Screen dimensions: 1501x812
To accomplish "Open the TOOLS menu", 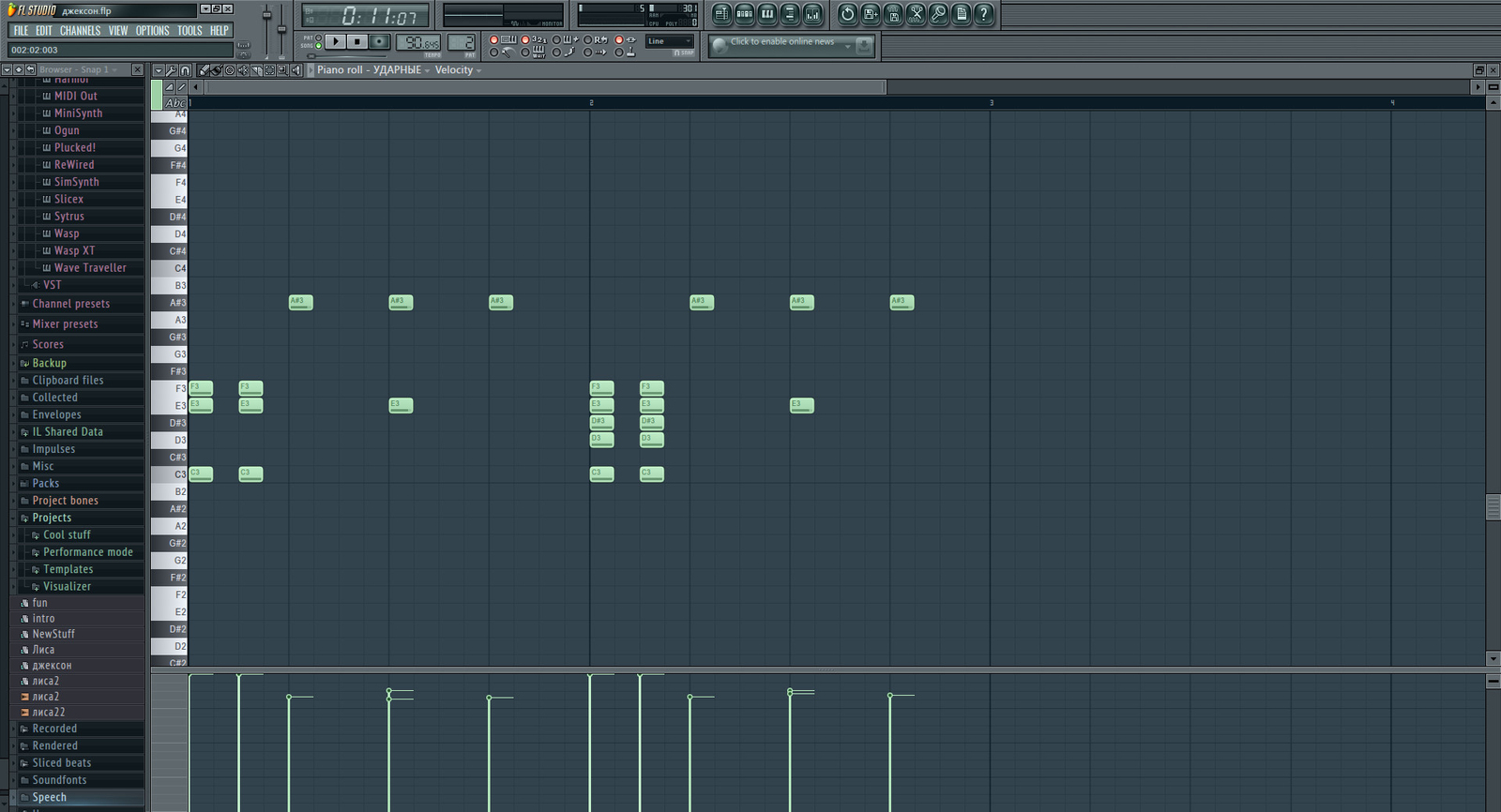I will coord(190,31).
